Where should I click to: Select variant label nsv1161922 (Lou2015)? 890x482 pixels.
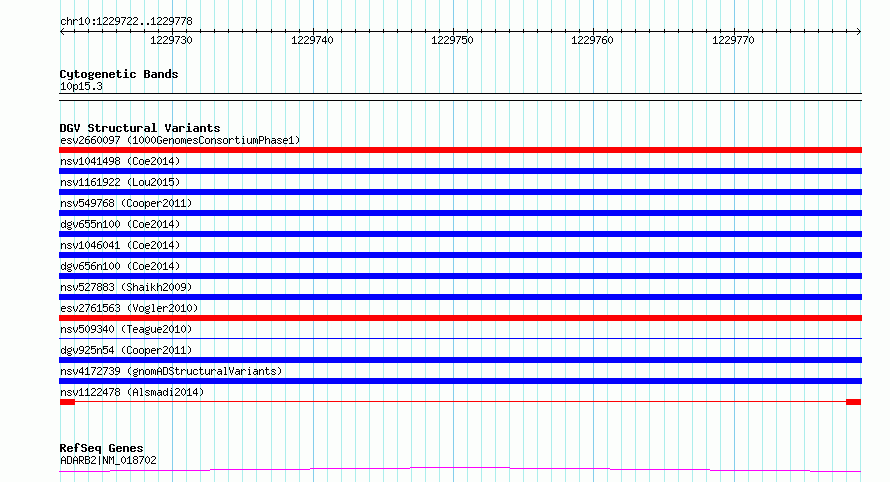click(120, 182)
